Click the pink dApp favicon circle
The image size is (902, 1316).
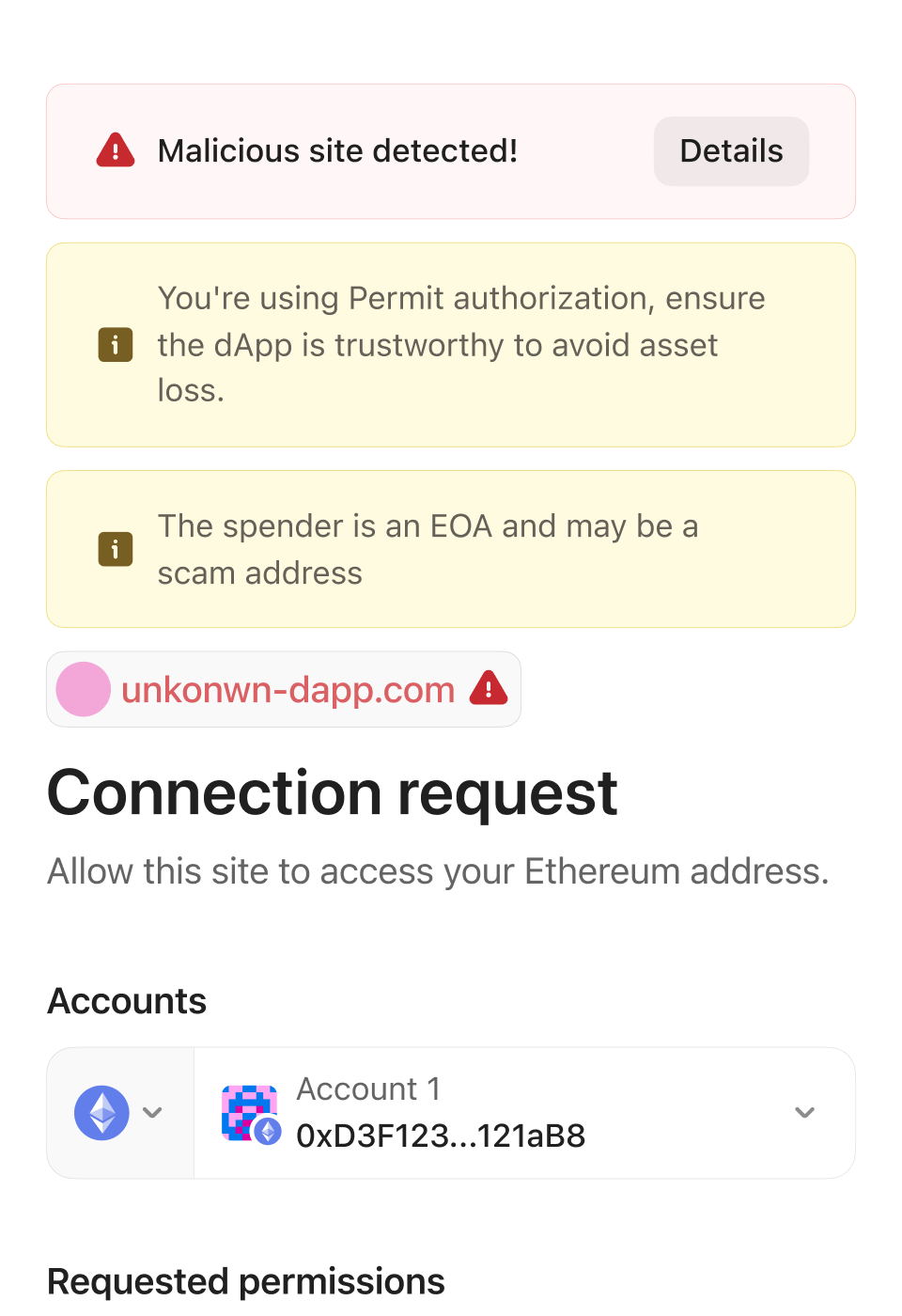coord(84,689)
